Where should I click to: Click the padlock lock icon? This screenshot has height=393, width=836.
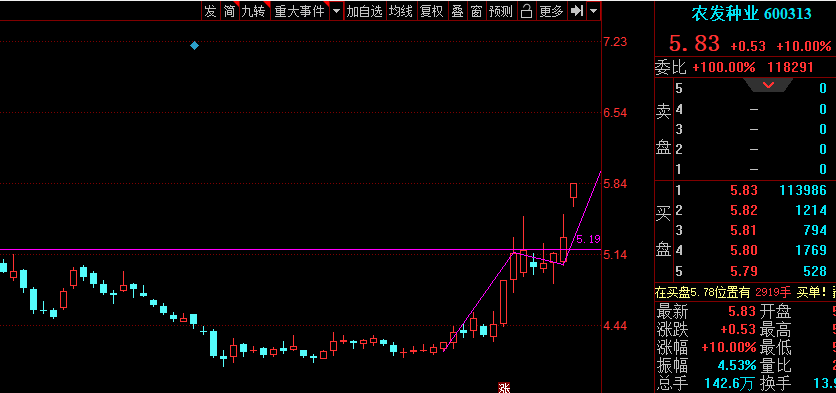coord(526,11)
